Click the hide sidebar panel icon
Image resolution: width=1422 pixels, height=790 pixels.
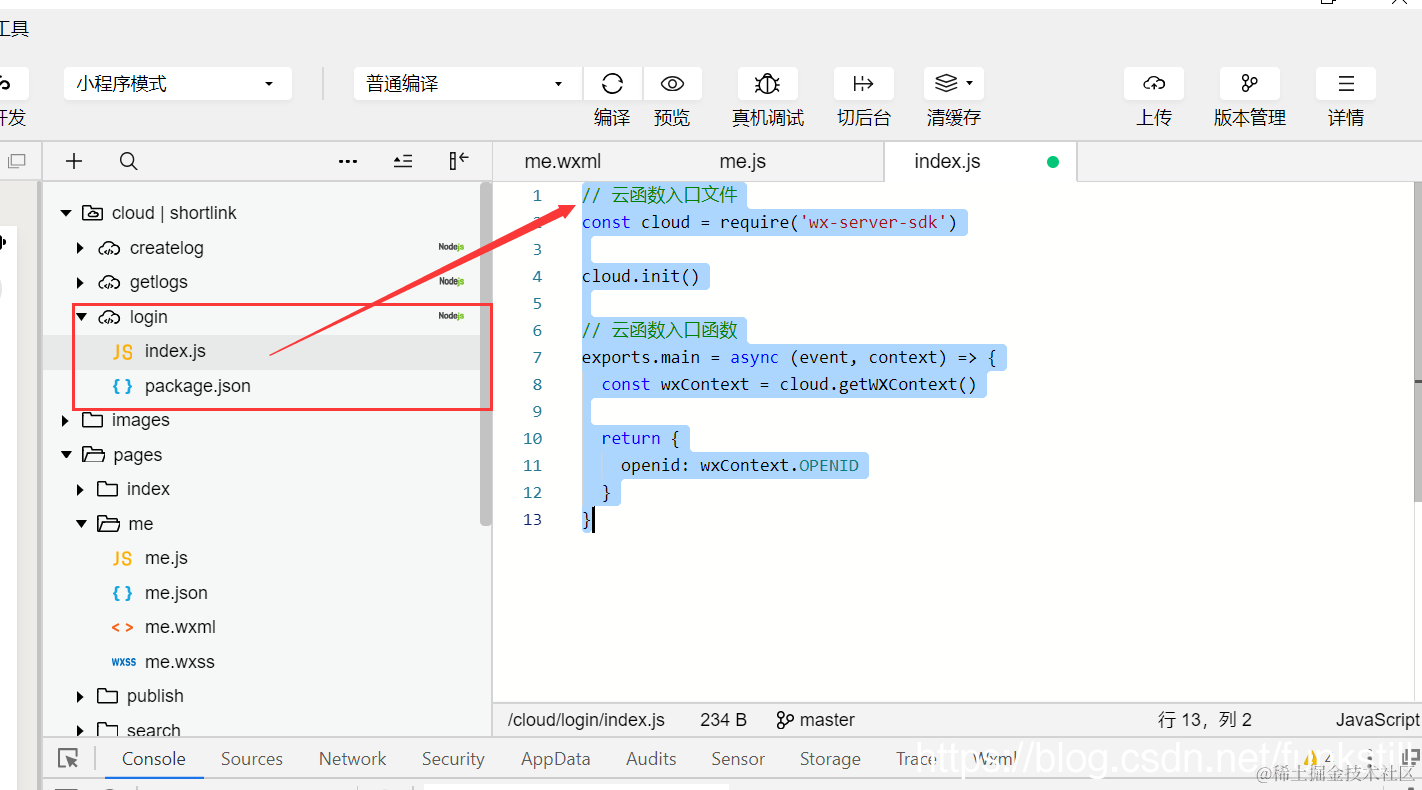[x=458, y=161]
